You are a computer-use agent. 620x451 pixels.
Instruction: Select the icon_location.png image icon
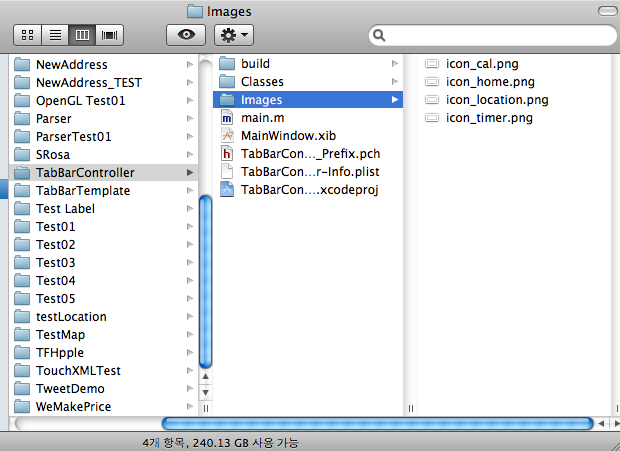(x=432, y=100)
